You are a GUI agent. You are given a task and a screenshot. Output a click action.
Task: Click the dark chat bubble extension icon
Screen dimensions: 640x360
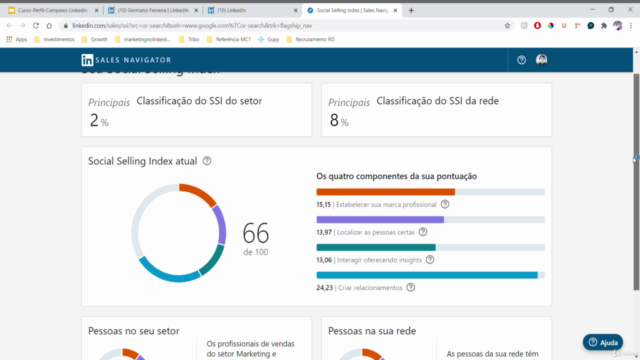(591, 25)
